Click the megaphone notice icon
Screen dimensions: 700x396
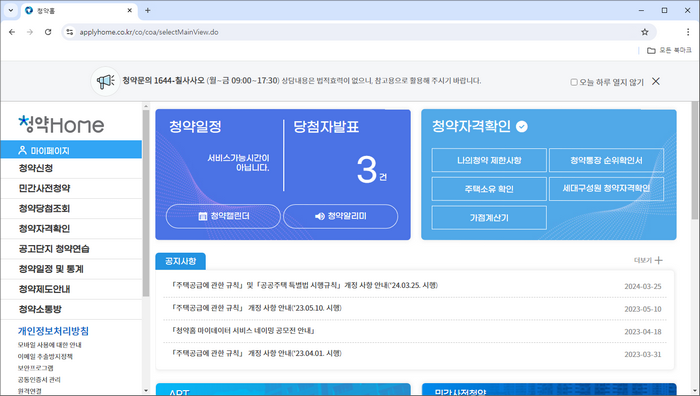point(105,81)
